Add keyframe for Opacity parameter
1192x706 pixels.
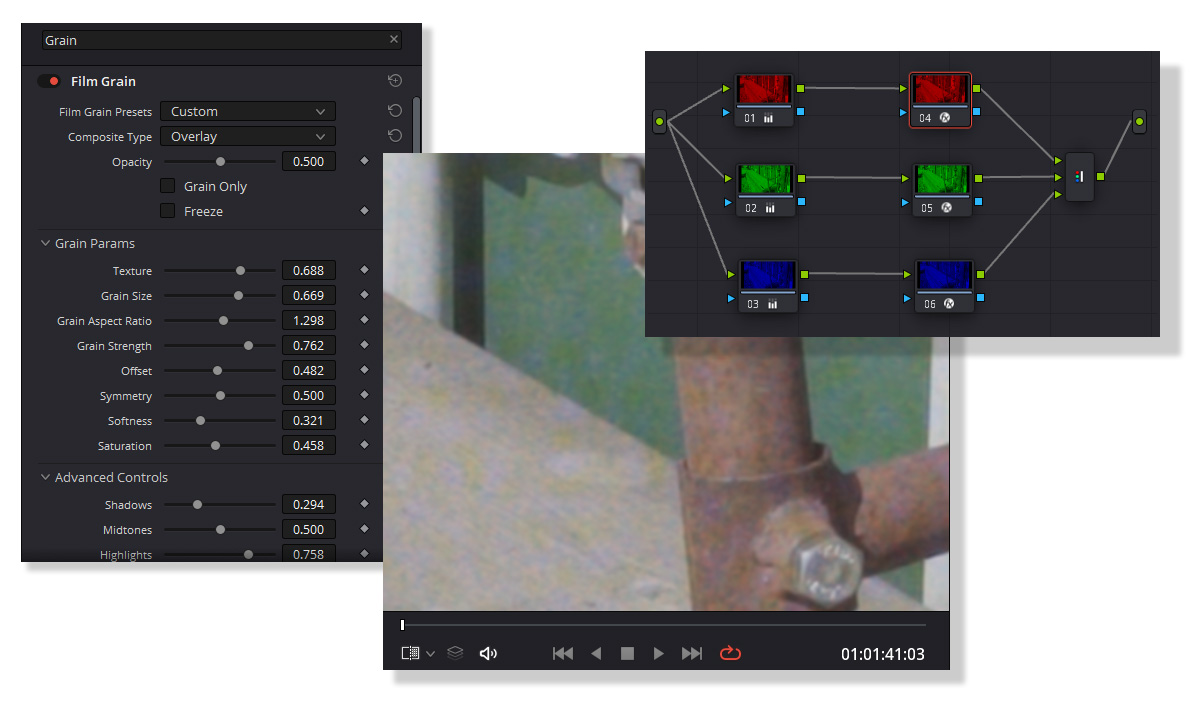pos(364,161)
